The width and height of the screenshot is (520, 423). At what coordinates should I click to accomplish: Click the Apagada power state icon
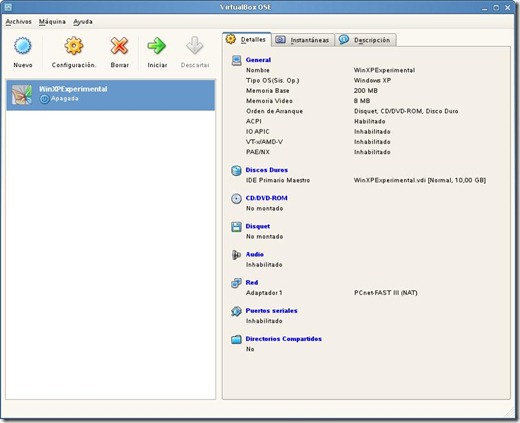coord(44,99)
